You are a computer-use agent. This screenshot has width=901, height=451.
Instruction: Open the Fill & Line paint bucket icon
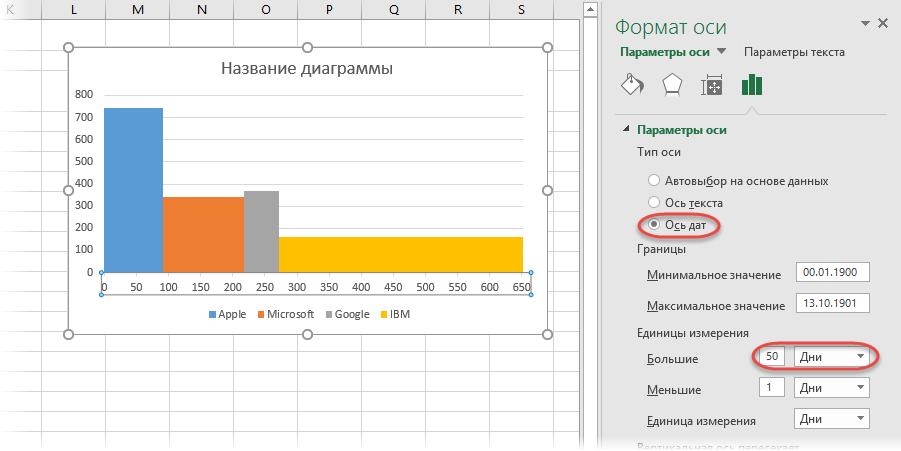633,84
